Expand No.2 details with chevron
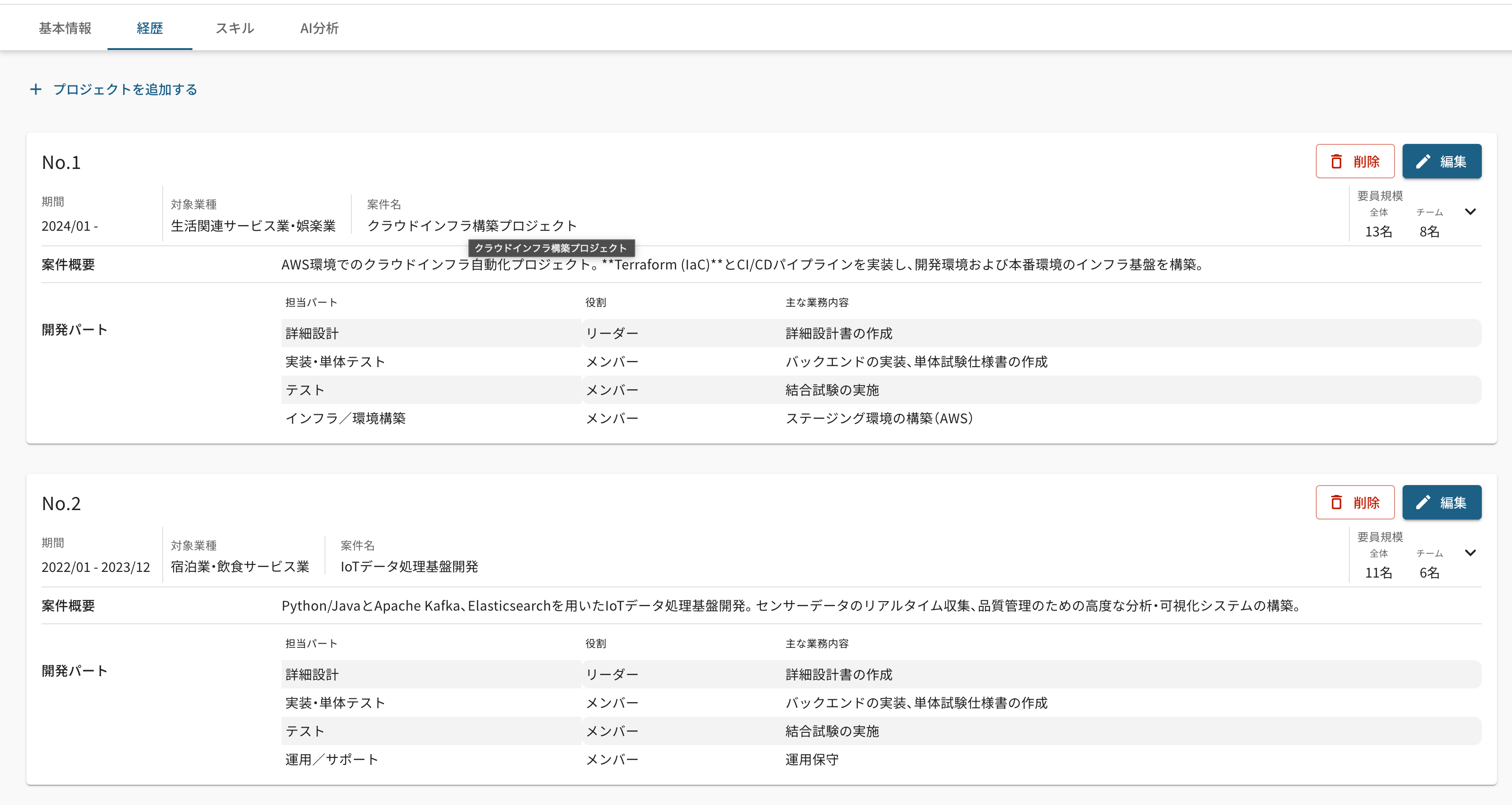The width and height of the screenshot is (1512, 805). point(1470,553)
